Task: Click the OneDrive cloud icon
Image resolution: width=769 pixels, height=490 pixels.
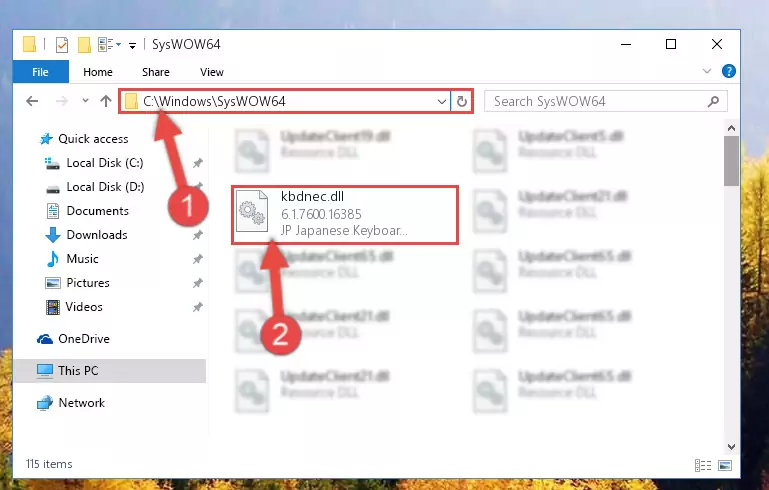Action: 45,339
